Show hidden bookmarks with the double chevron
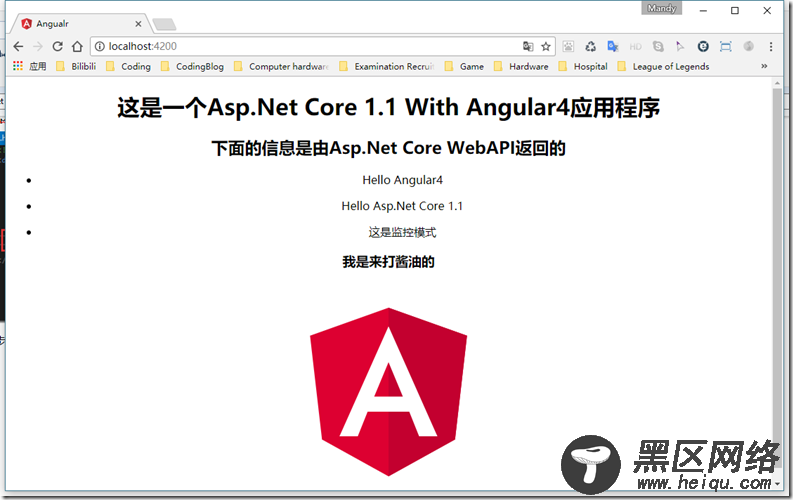The height and width of the screenshot is (500, 793). pyautogui.click(x=764, y=66)
